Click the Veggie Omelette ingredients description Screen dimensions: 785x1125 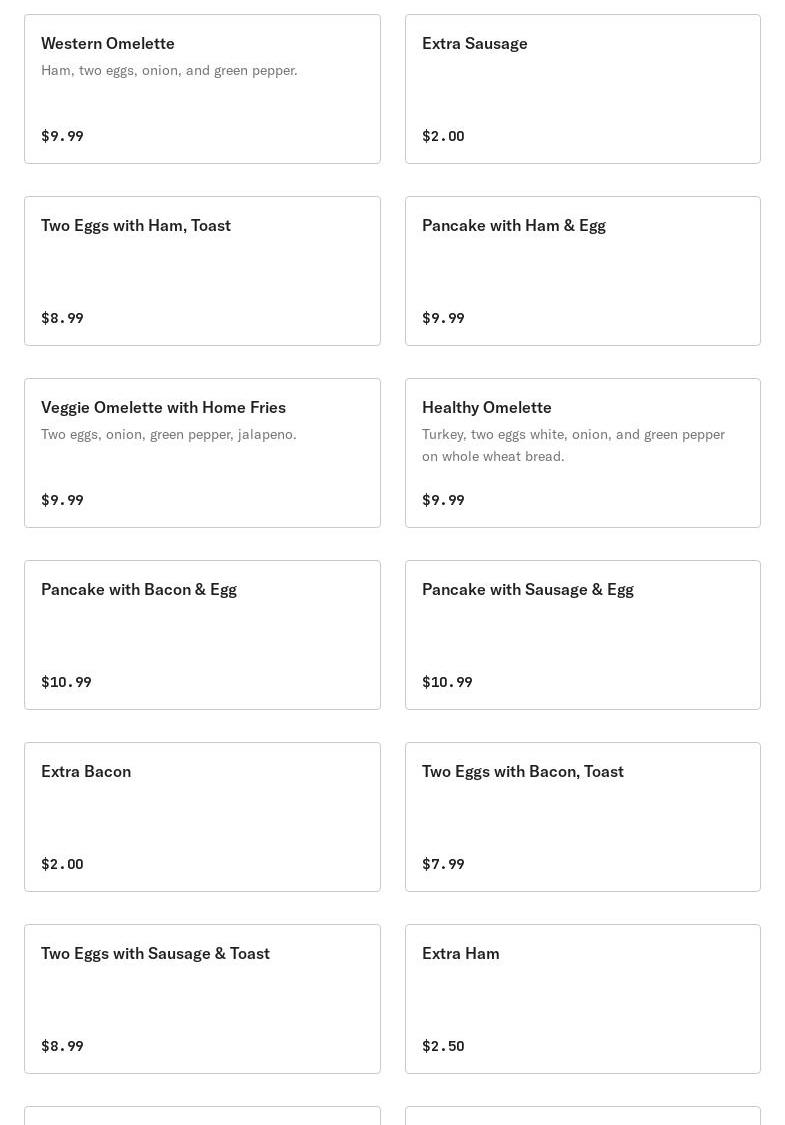pyautogui.click(x=169, y=434)
